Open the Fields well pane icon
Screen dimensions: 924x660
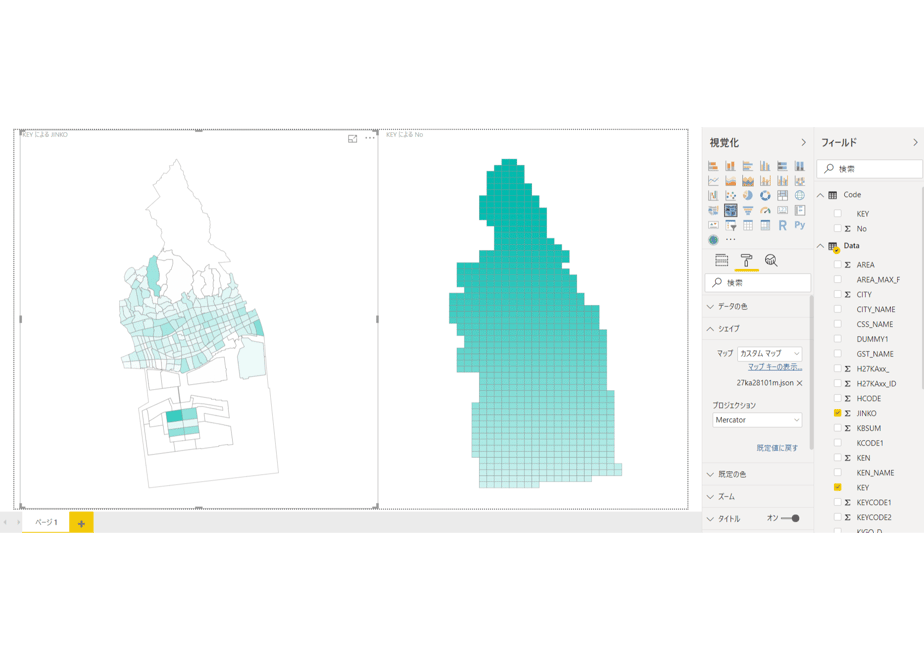click(x=721, y=260)
